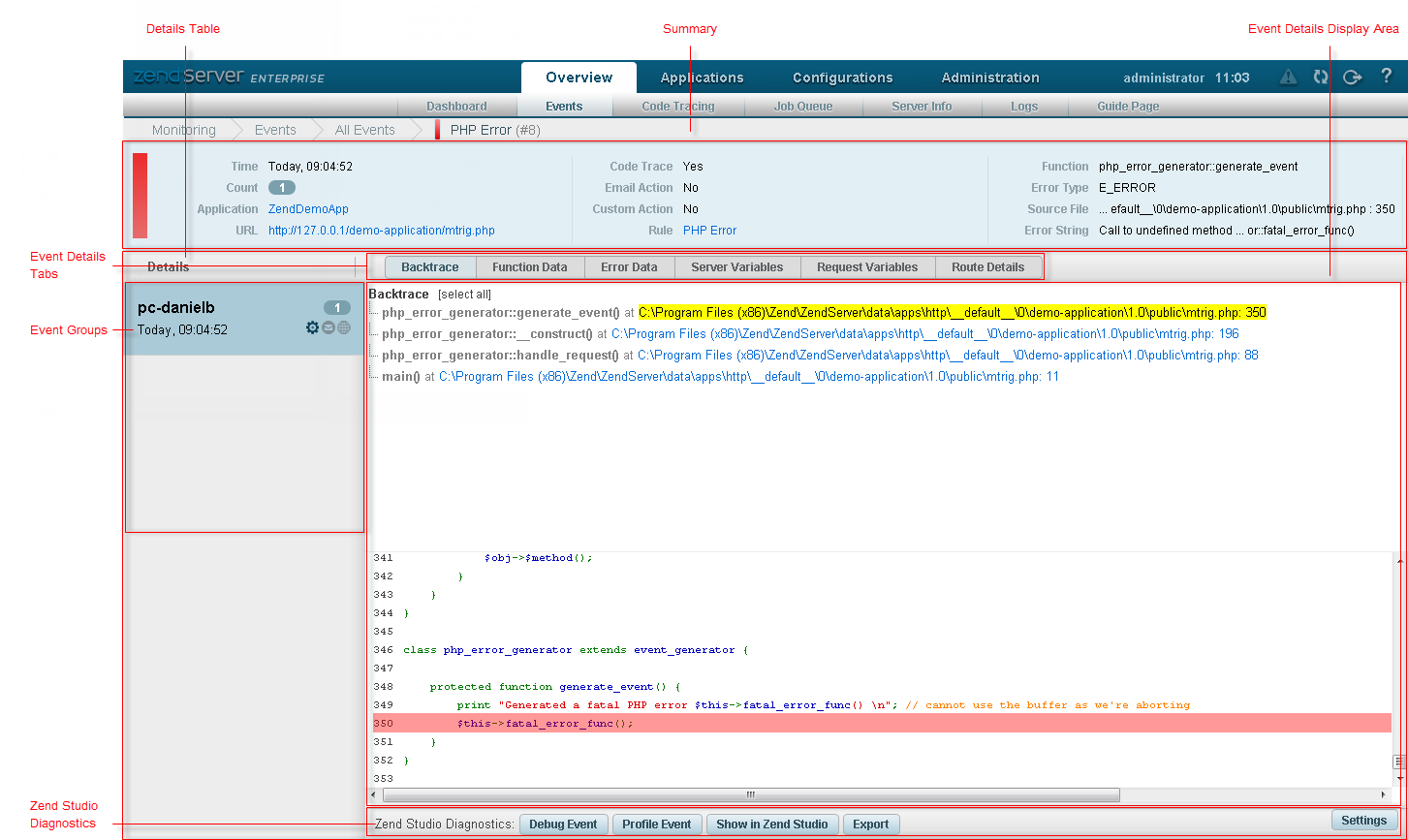Image resolution: width=1408 pixels, height=840 pixels.
Task: Click the envelope icon in pc-danielb group
Action: pos(329,328)
